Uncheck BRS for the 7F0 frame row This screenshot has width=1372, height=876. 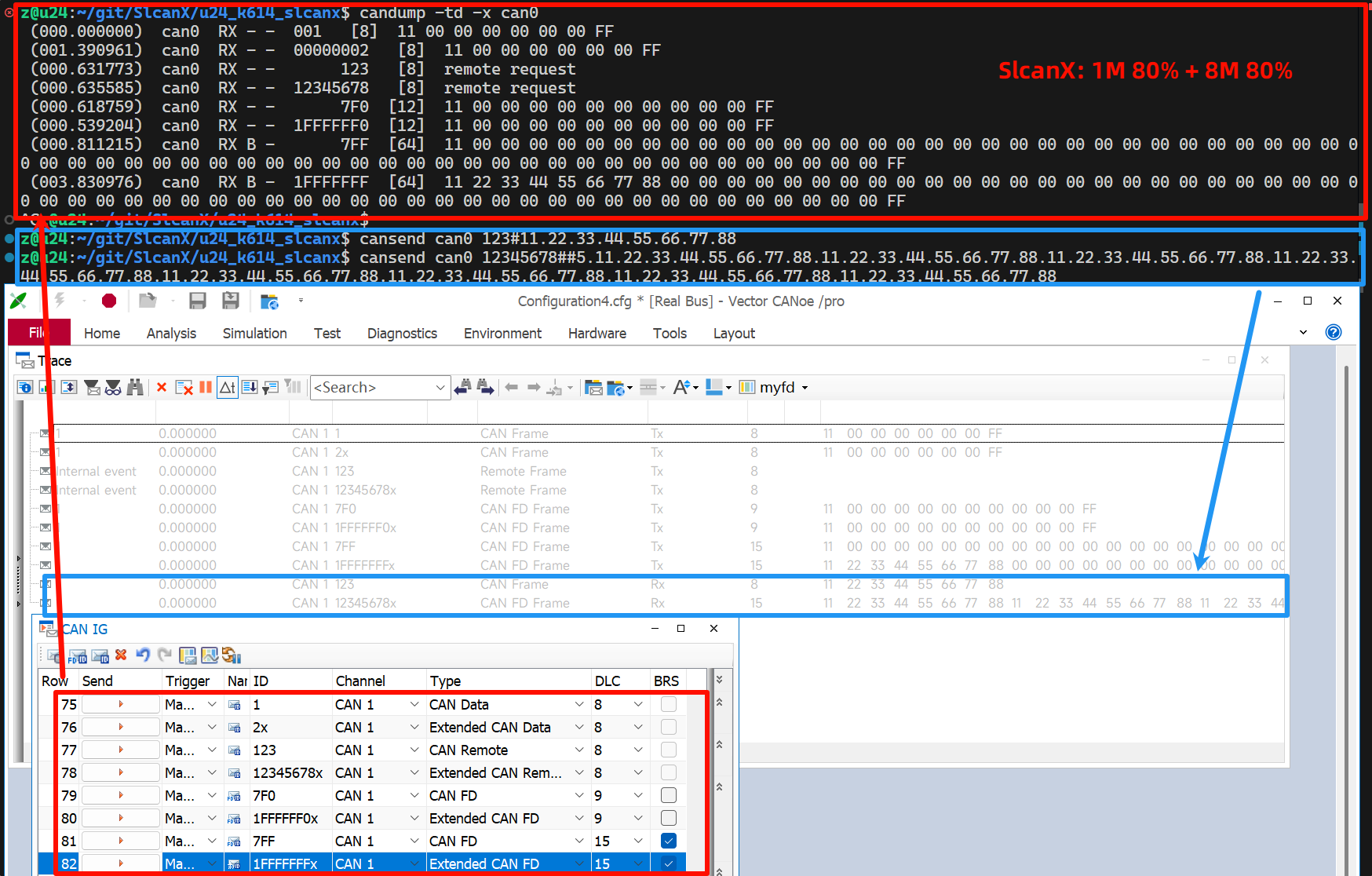pos(668,794)
